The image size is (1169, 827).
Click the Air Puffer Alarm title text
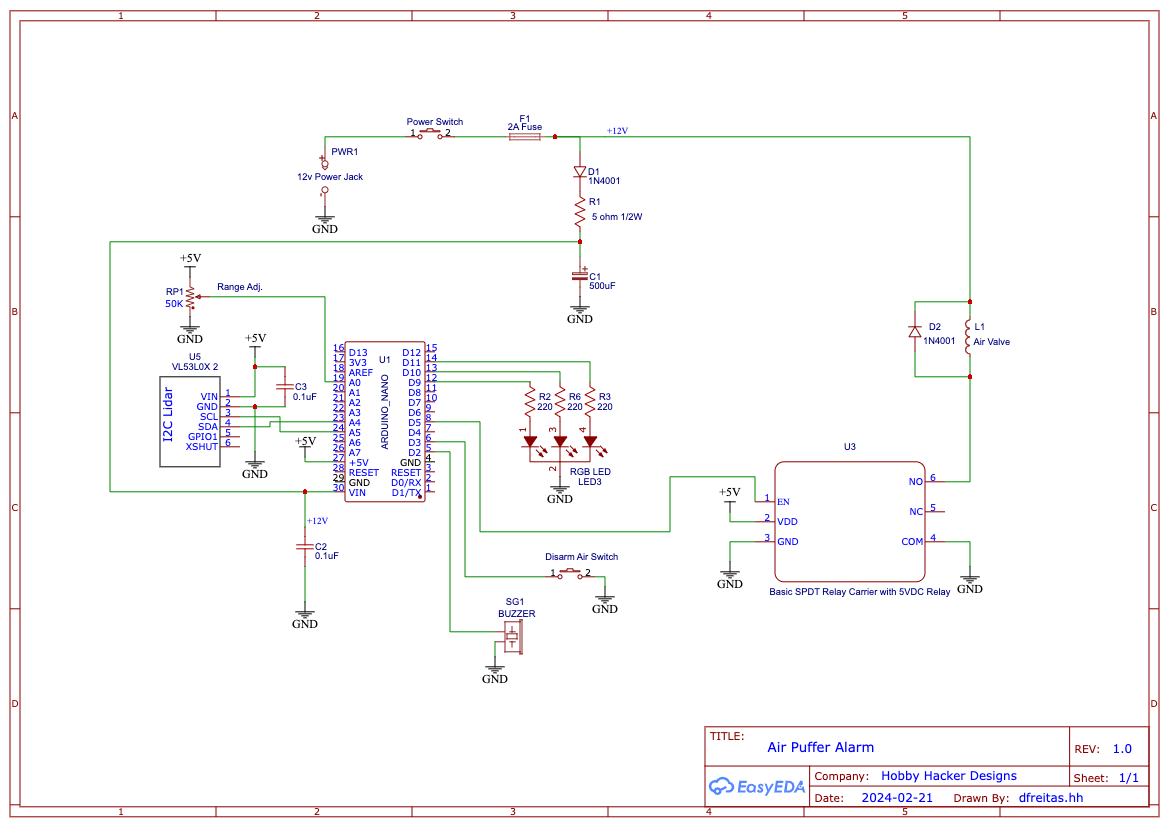pos(820,747)
